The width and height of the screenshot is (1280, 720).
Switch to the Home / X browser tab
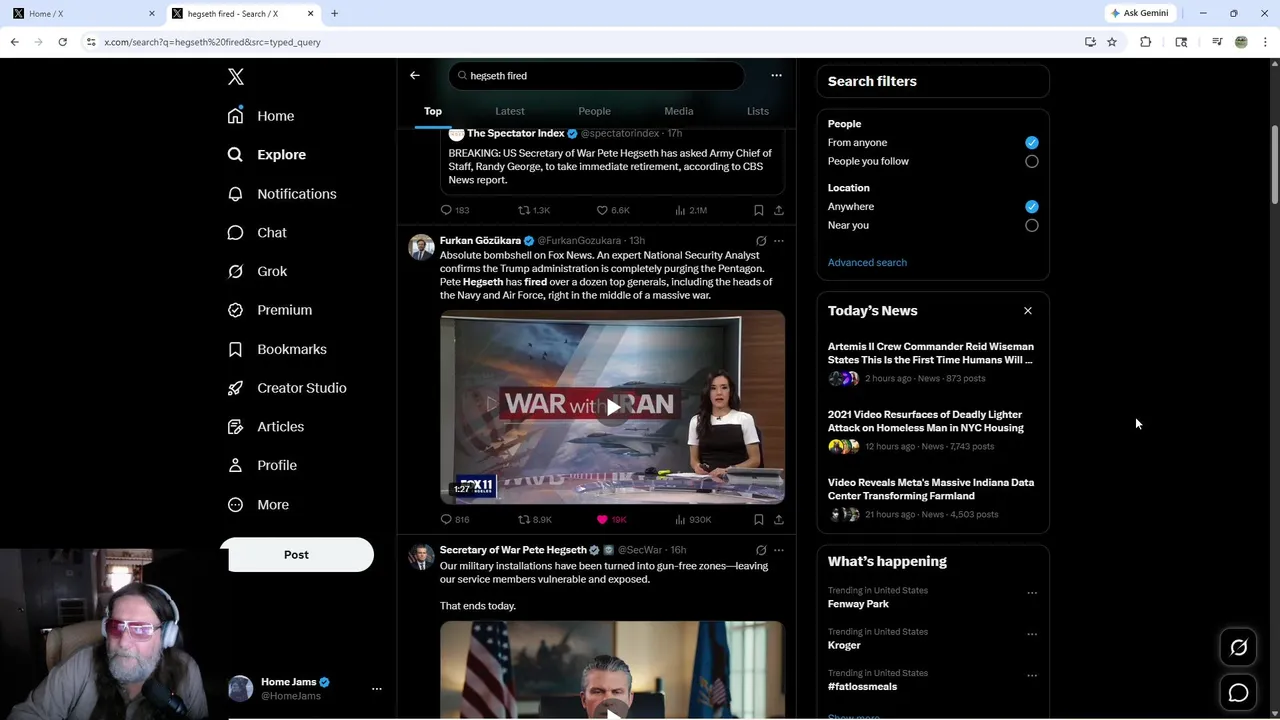pos(85,13)
